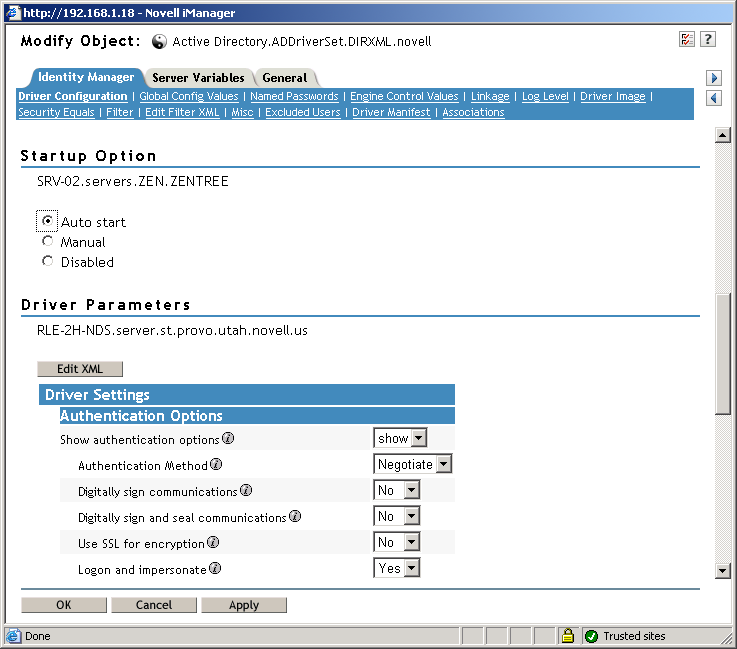Click info icon for Use SSL for encryption
Screen dimensions: 737x649
point(213,542)
